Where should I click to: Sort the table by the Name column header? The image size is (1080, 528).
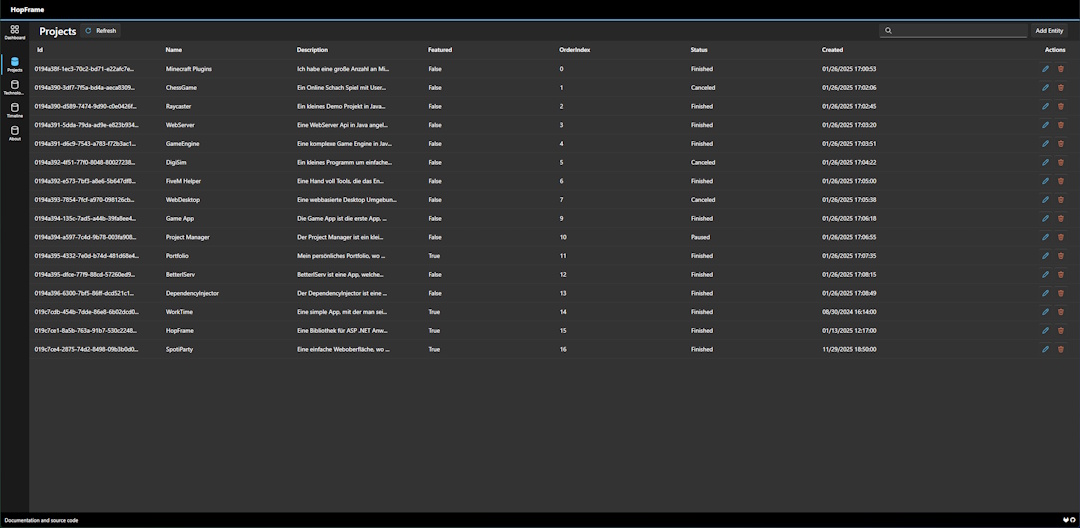174,50
